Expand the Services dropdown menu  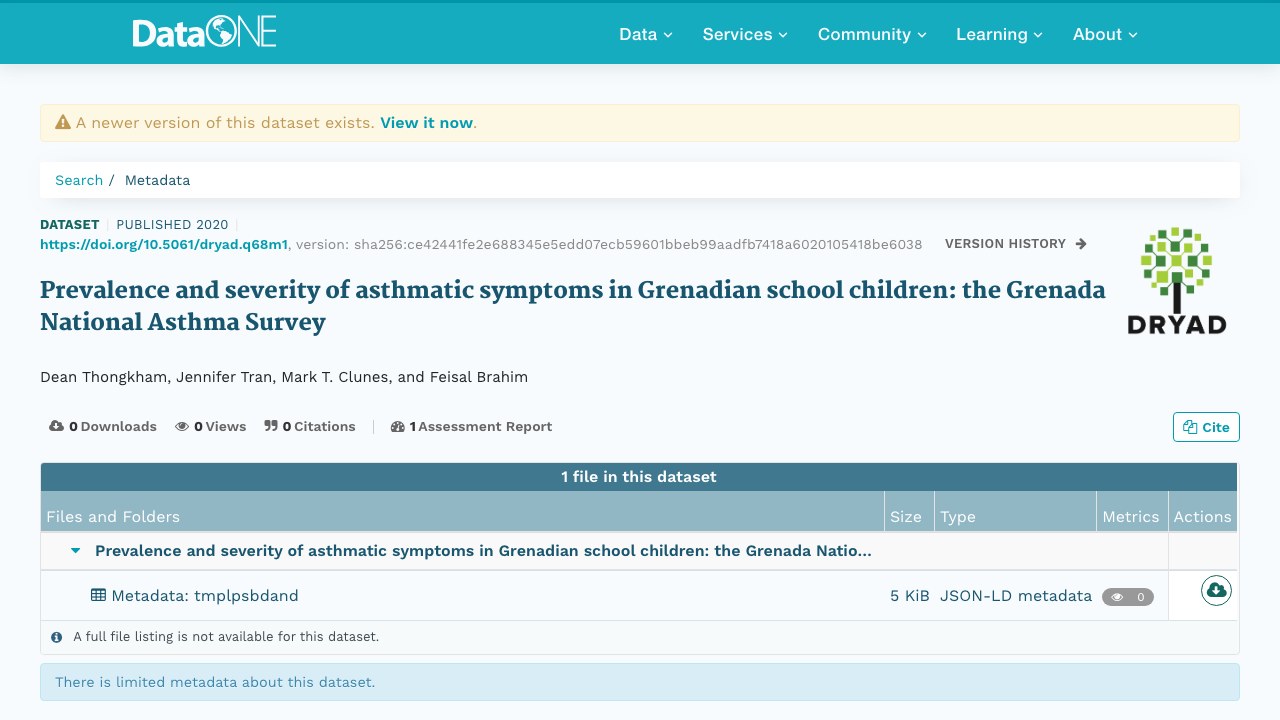tap(745, 34)
